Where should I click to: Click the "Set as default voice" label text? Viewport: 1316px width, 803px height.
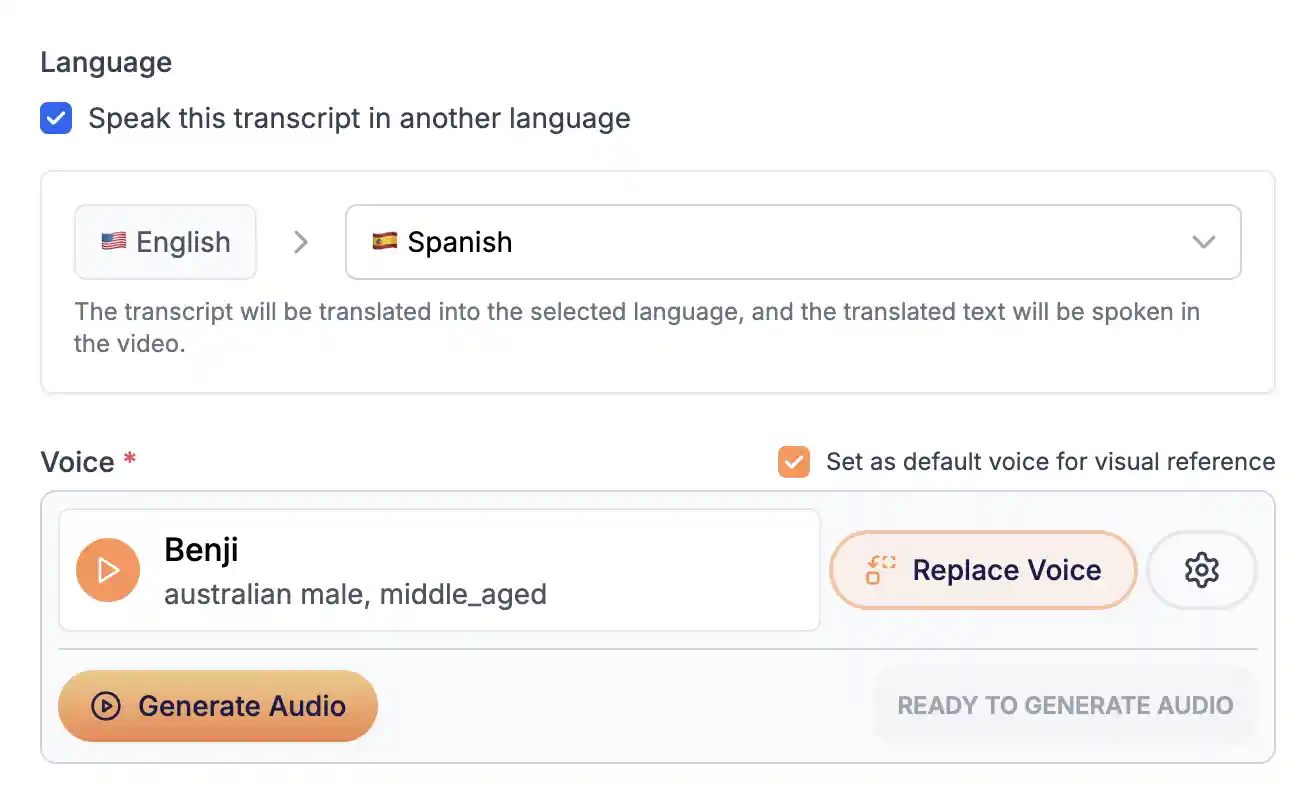(x=1050, y=462)
